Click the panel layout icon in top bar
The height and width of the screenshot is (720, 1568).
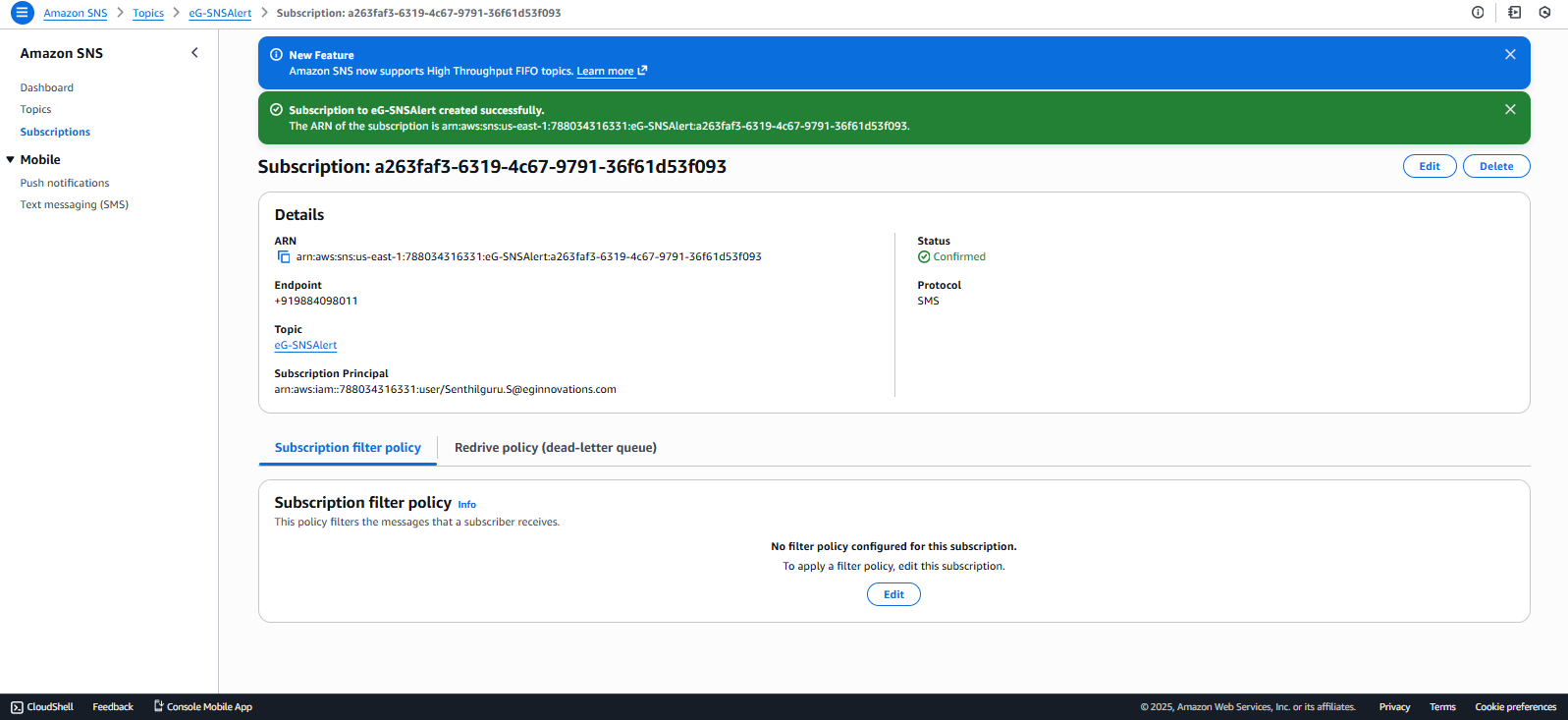pos(1514,13)
